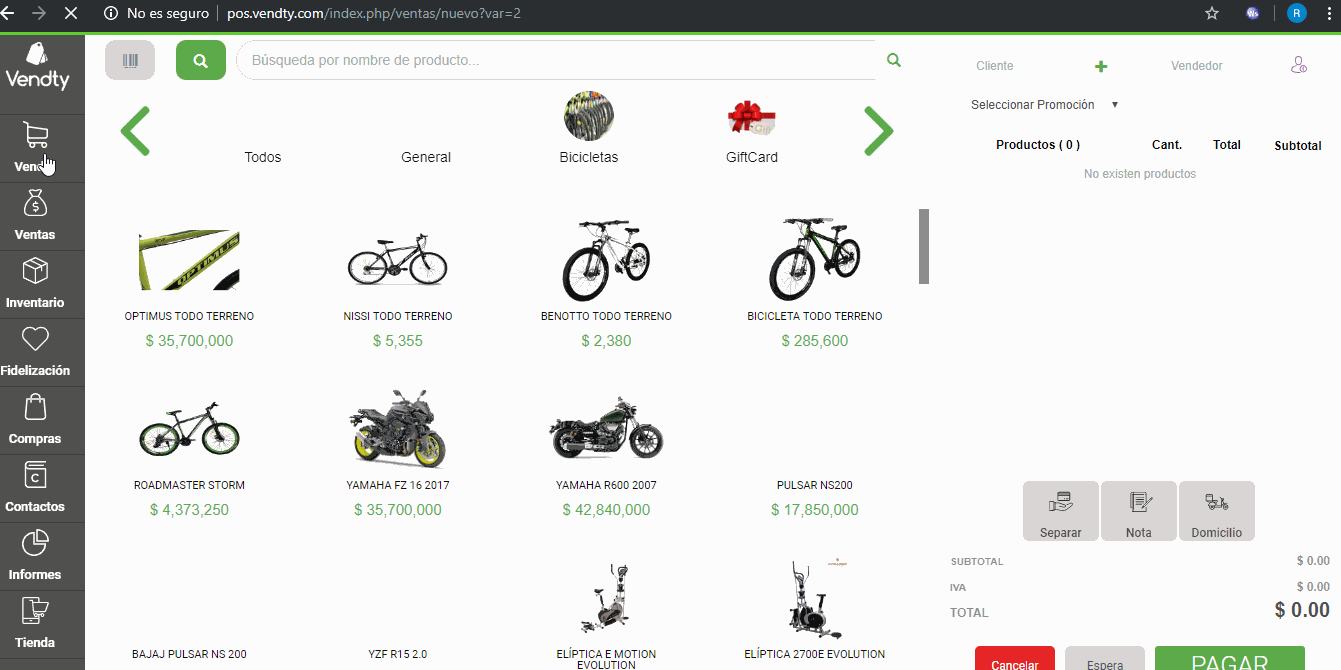Bookmark page with browser star icon
Screen dimensions: 1341x670
tap(1212, 14)
